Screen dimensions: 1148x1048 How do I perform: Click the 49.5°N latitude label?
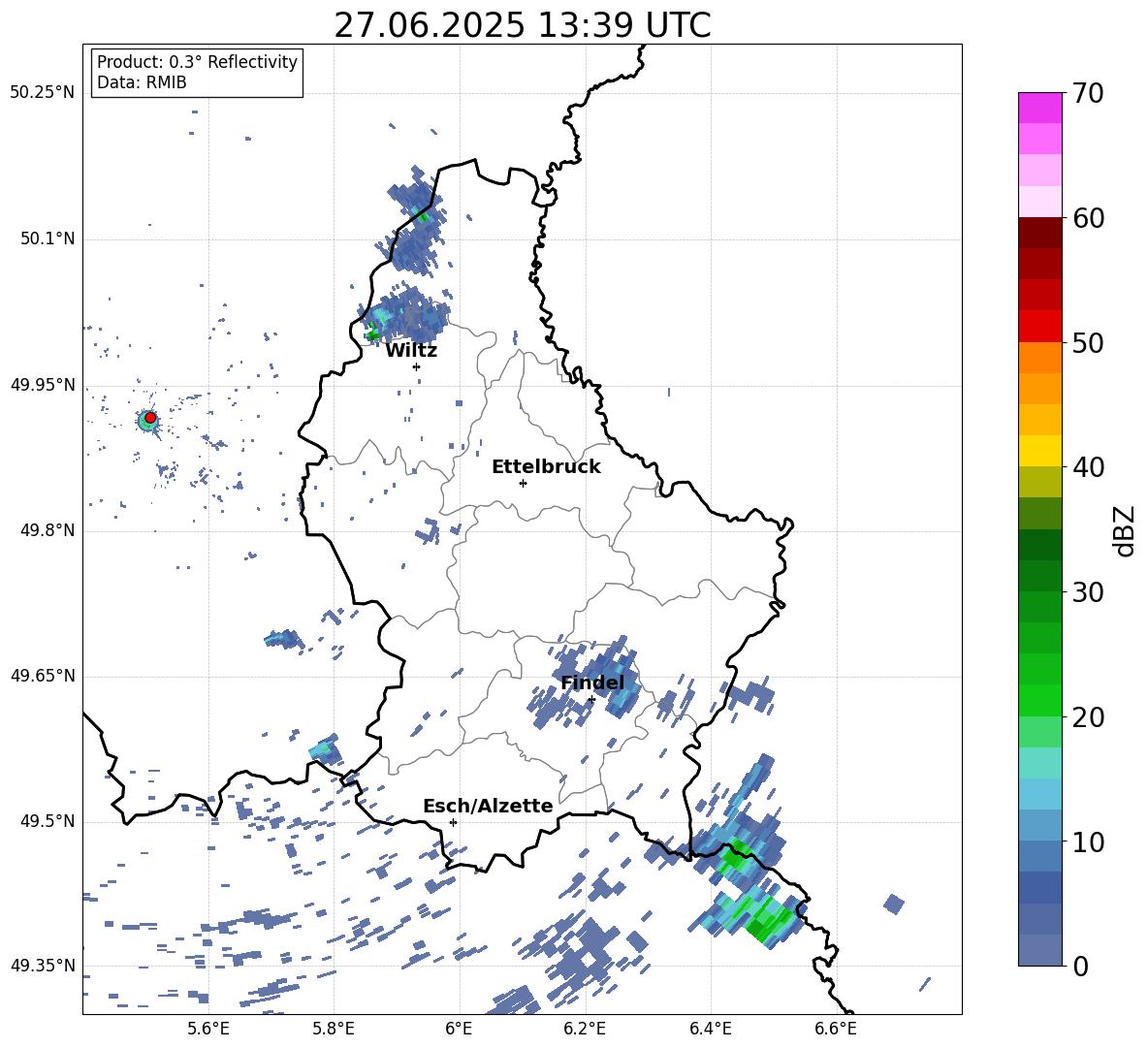[x=47, y=821]
